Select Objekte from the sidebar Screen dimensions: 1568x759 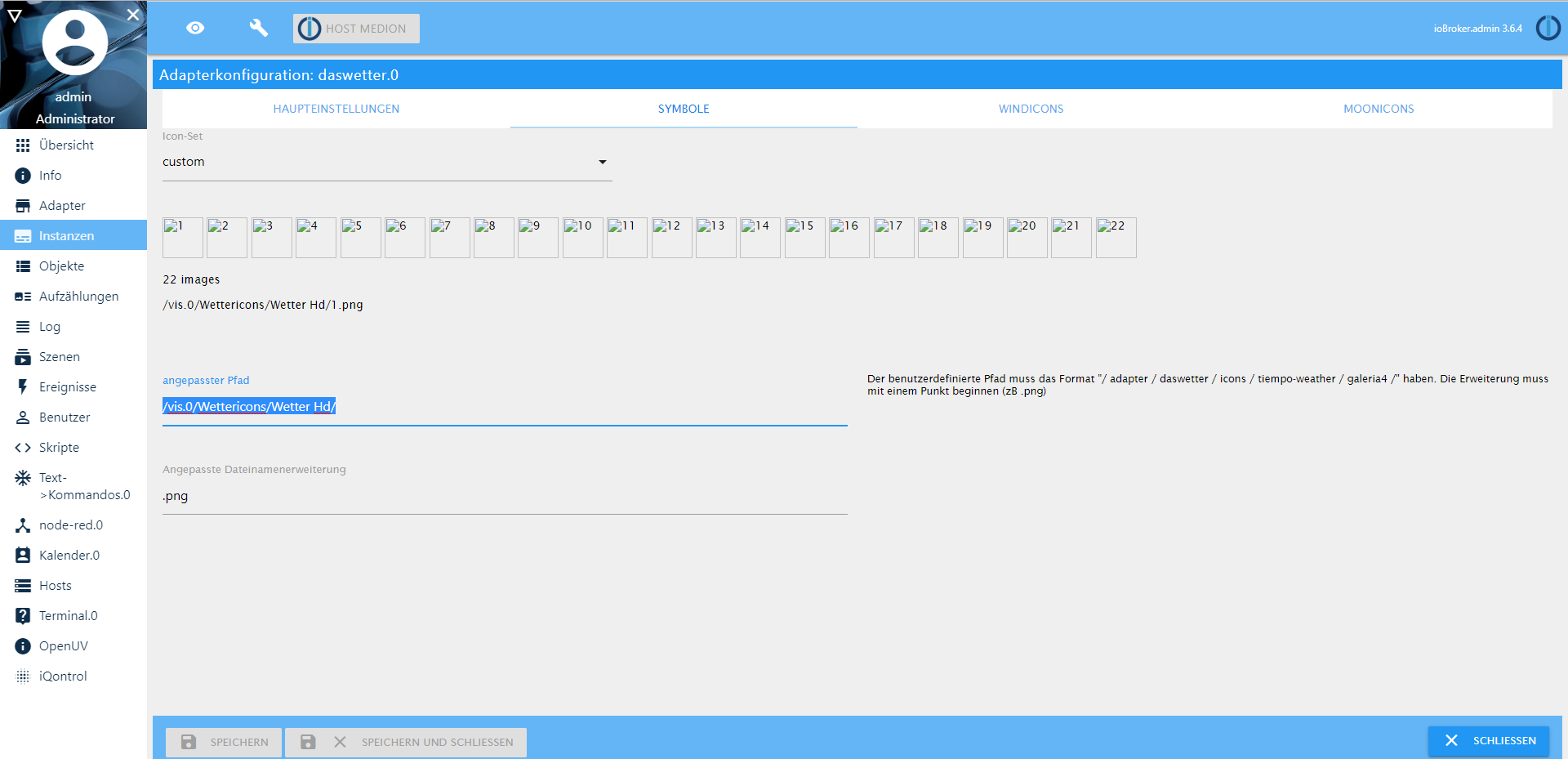click(61, 266)
